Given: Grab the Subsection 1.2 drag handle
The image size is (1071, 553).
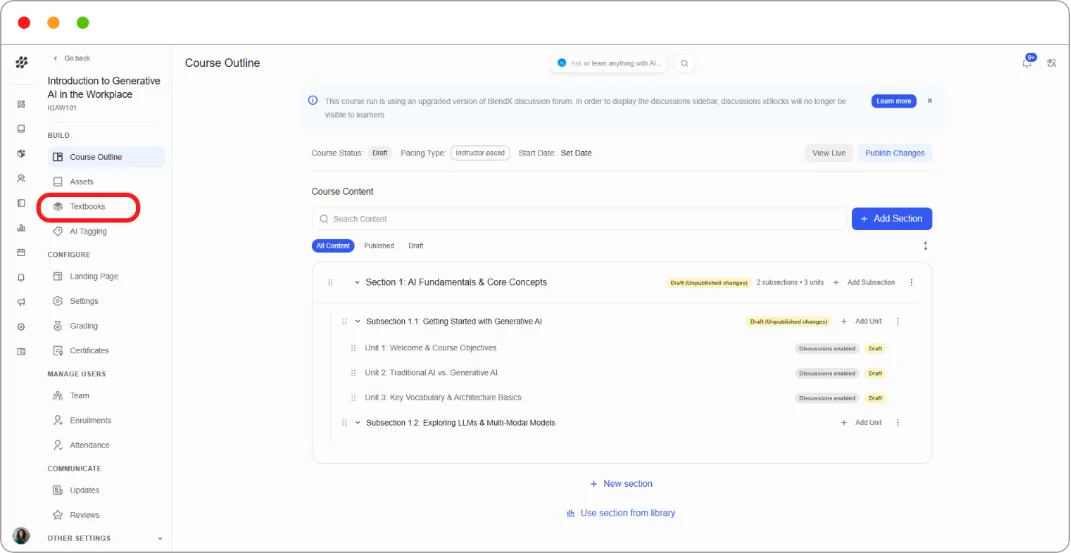Looking at the screenshot, I should [x=344, y=423].
